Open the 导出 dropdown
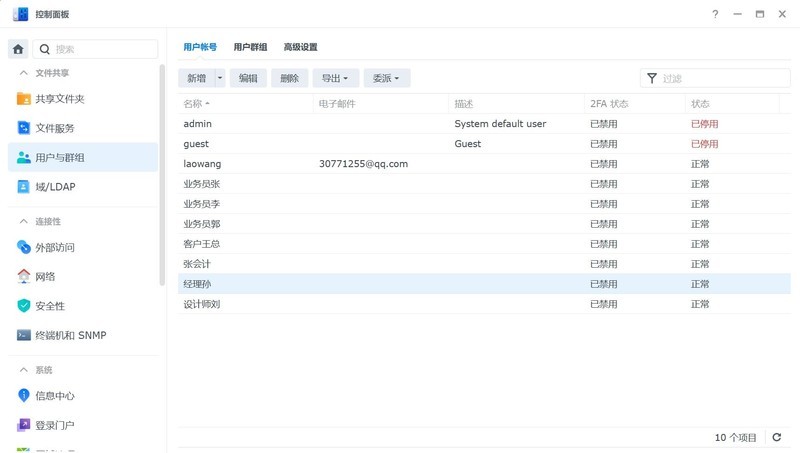The width and height of the screenshot is (800, 453). click(335, 78)
